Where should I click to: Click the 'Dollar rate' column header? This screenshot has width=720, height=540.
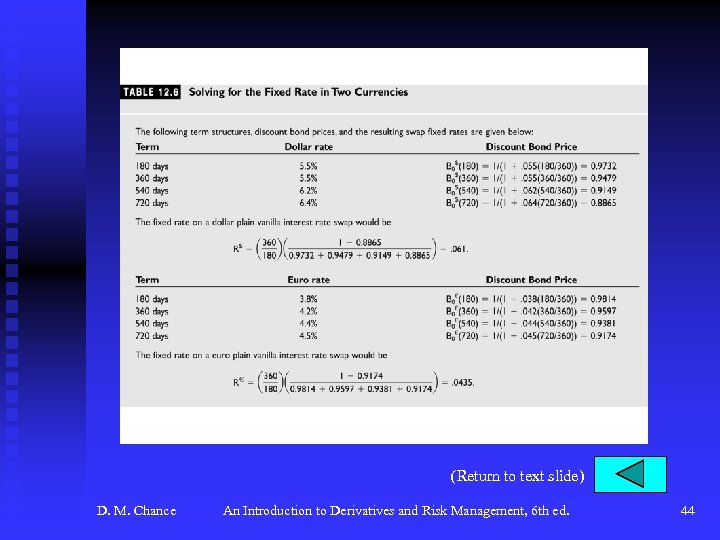(x=309, y=147)
